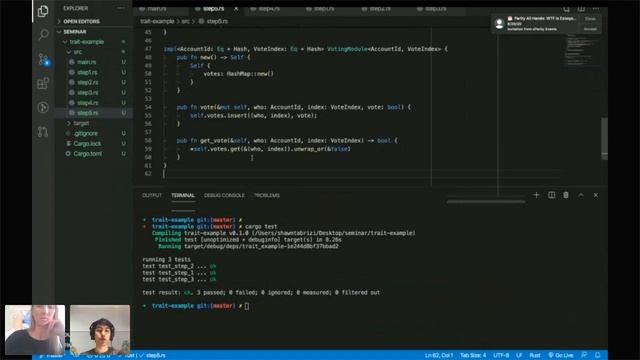Split the terminal panel
The height and width of the screenshot is (360, 640).
pyautogui.click(x=551, y=195)
